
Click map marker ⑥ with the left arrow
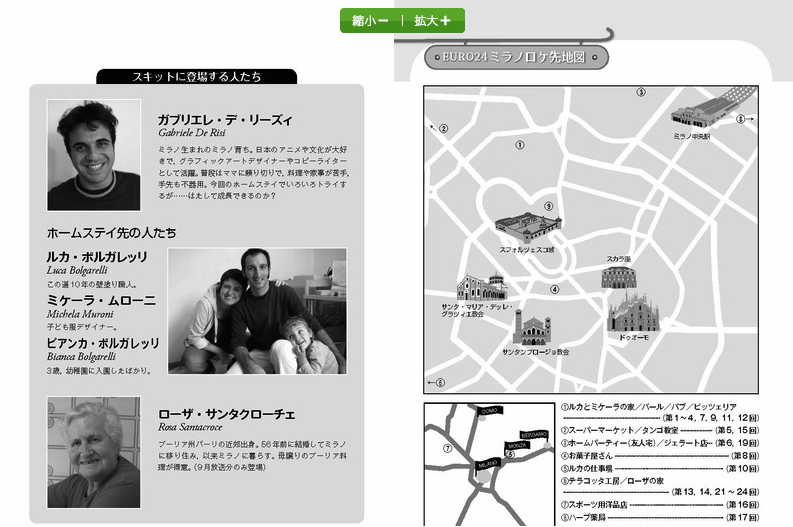(440, 382)
